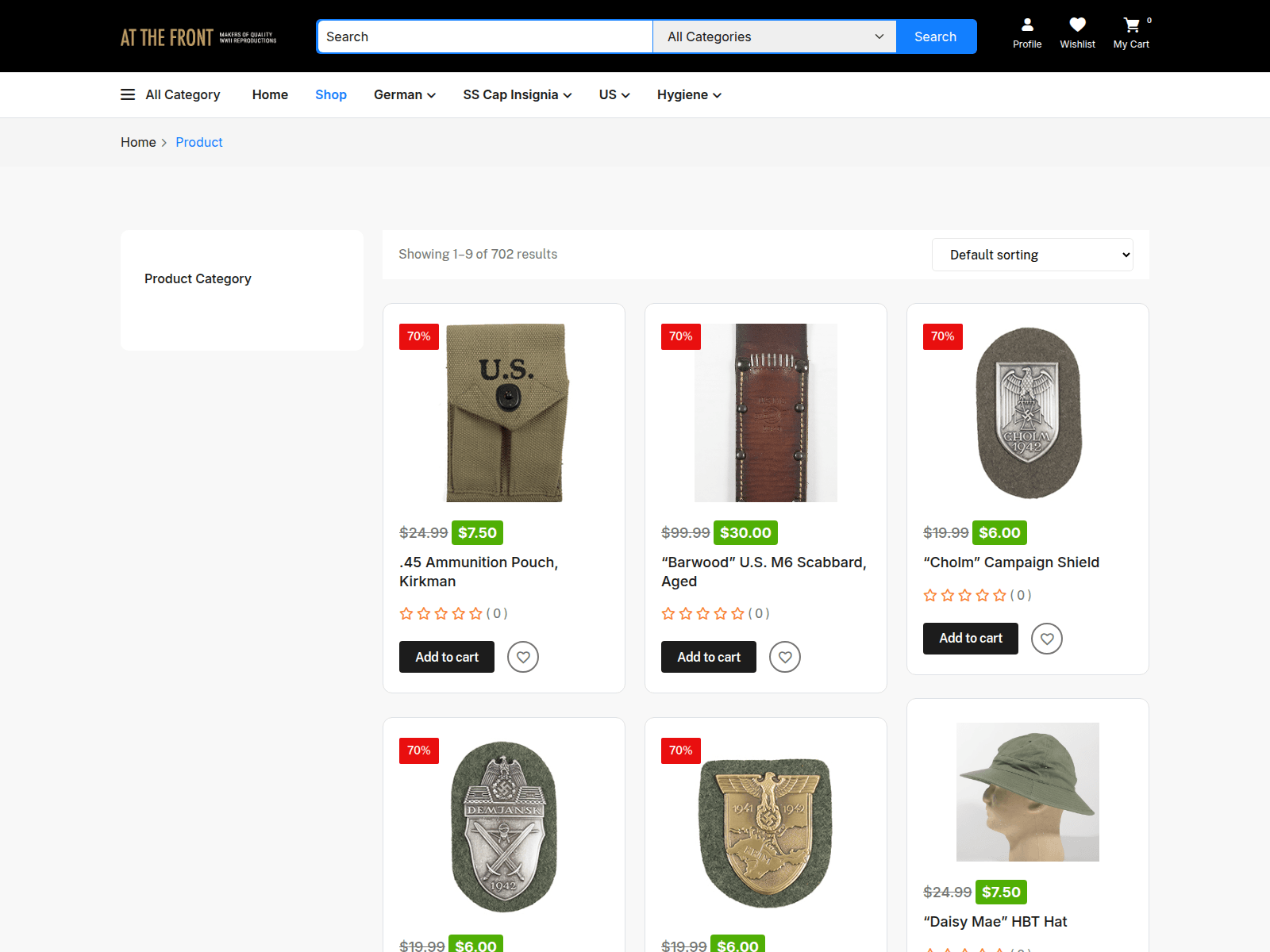Screen dimensions: 1270x952
Task: Open the Default sorting dropdown
Action: [x=1033, y=255]
